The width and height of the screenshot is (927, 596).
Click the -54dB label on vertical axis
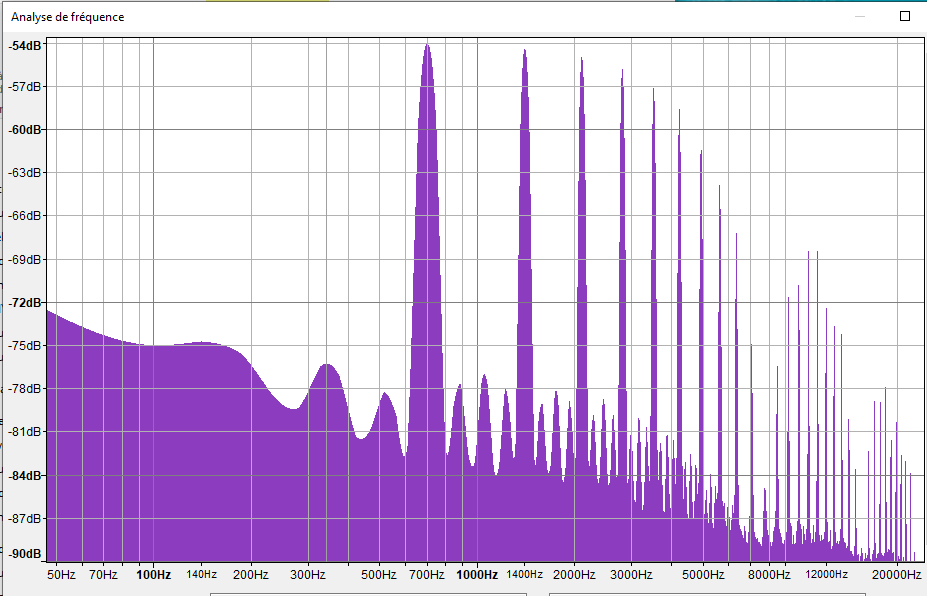[x=25, y=45]
